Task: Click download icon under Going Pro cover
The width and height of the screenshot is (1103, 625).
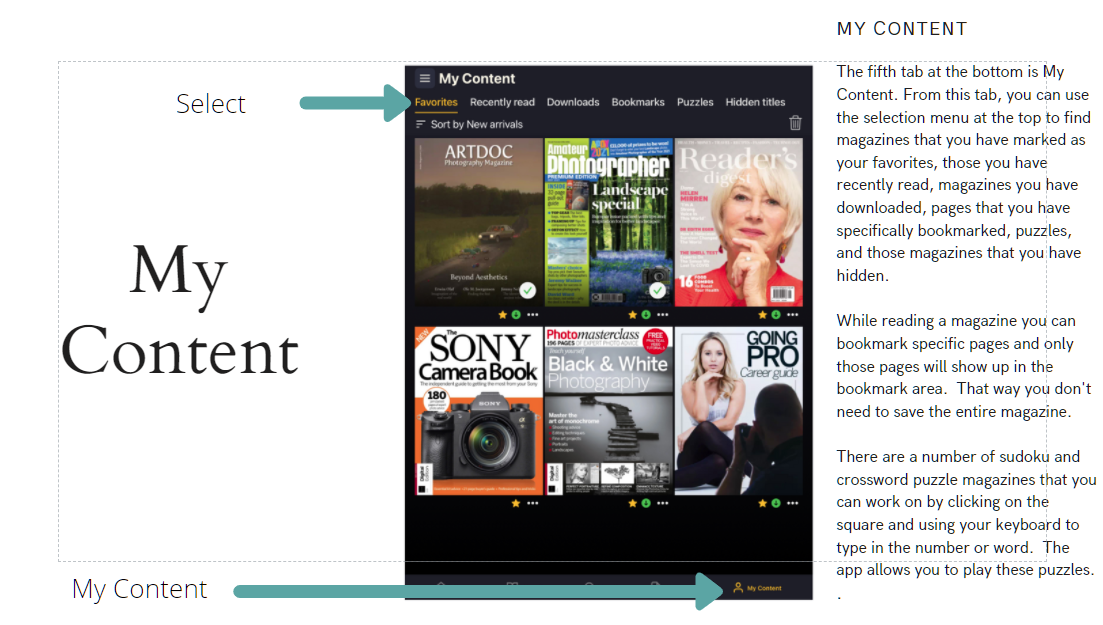Action: 776,503
